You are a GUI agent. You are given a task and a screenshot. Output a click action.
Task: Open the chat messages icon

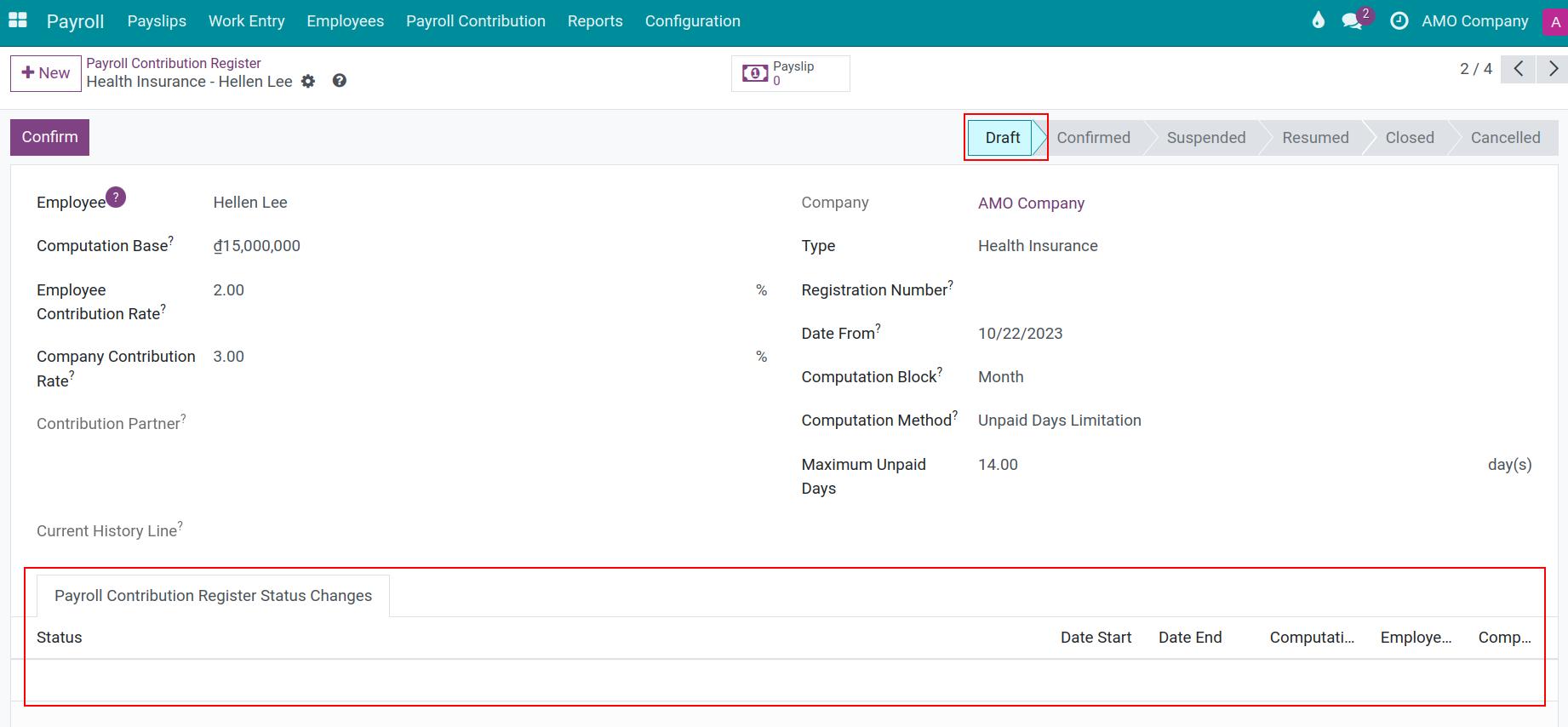1352,21
